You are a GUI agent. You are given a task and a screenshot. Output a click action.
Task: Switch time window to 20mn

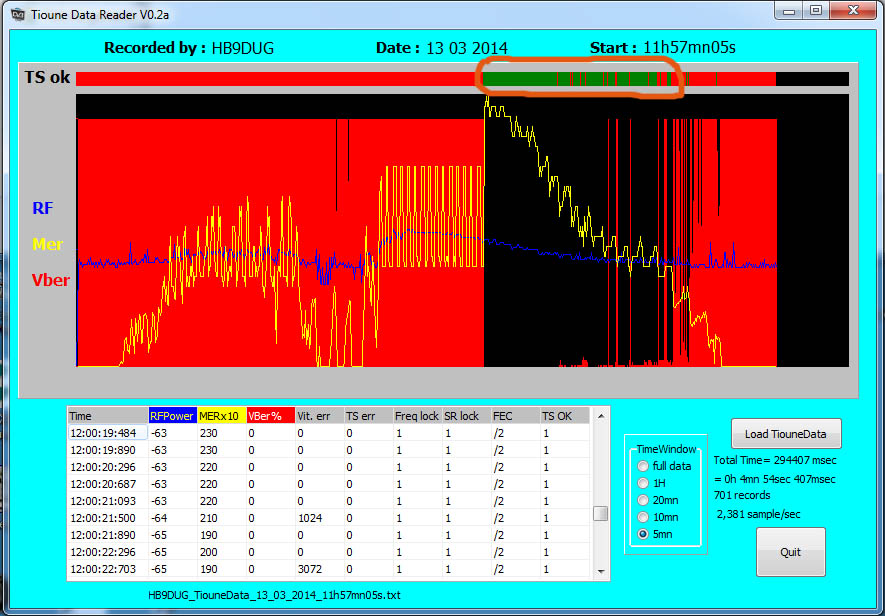click(x=643, y=500)
